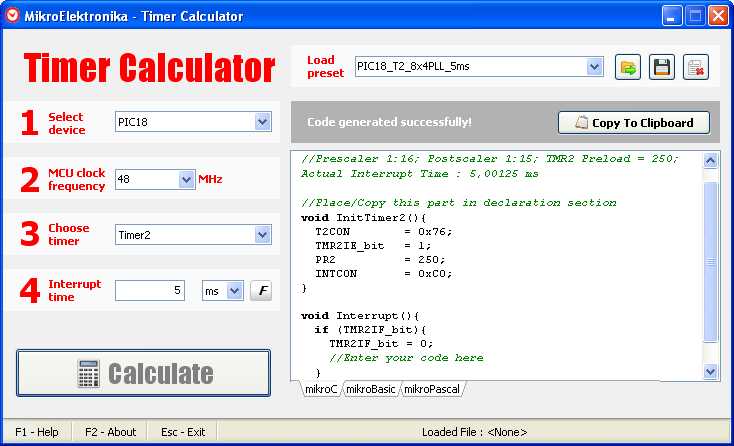
Task: Click the interrupt time input field
Action: 150,291
